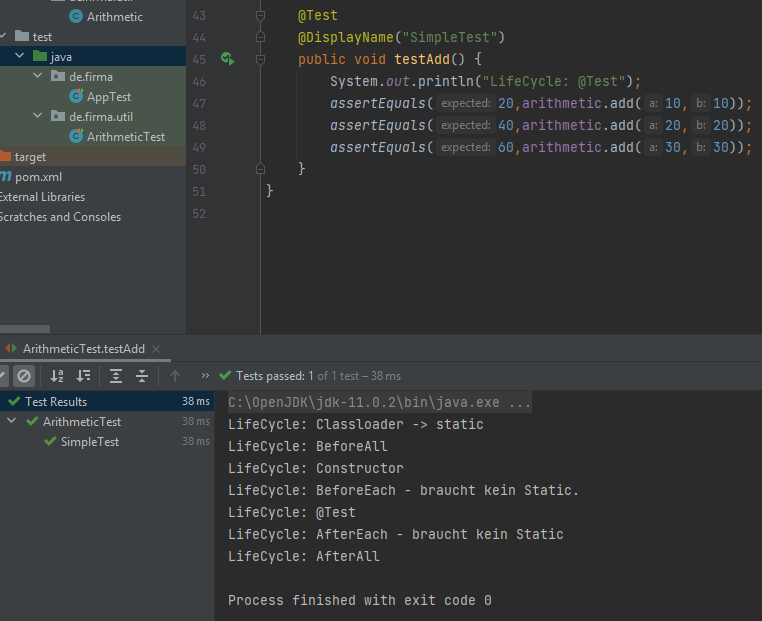This screenshot has height=621, width=762.
Task: Toggle the show ignored tests filter
Action: tap(24, 376)
